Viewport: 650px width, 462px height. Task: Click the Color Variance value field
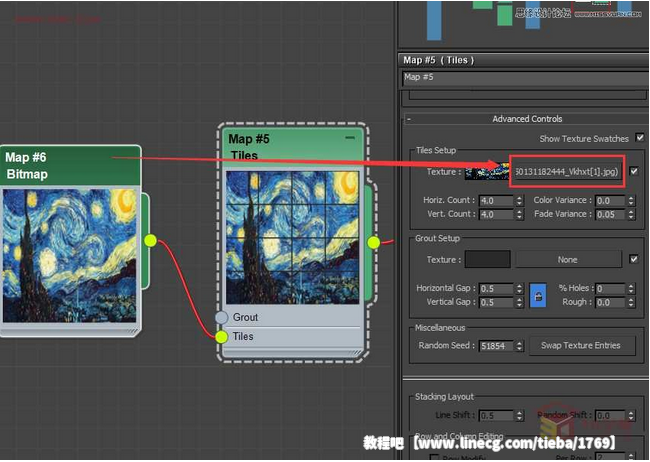click(x=610, y=201)
